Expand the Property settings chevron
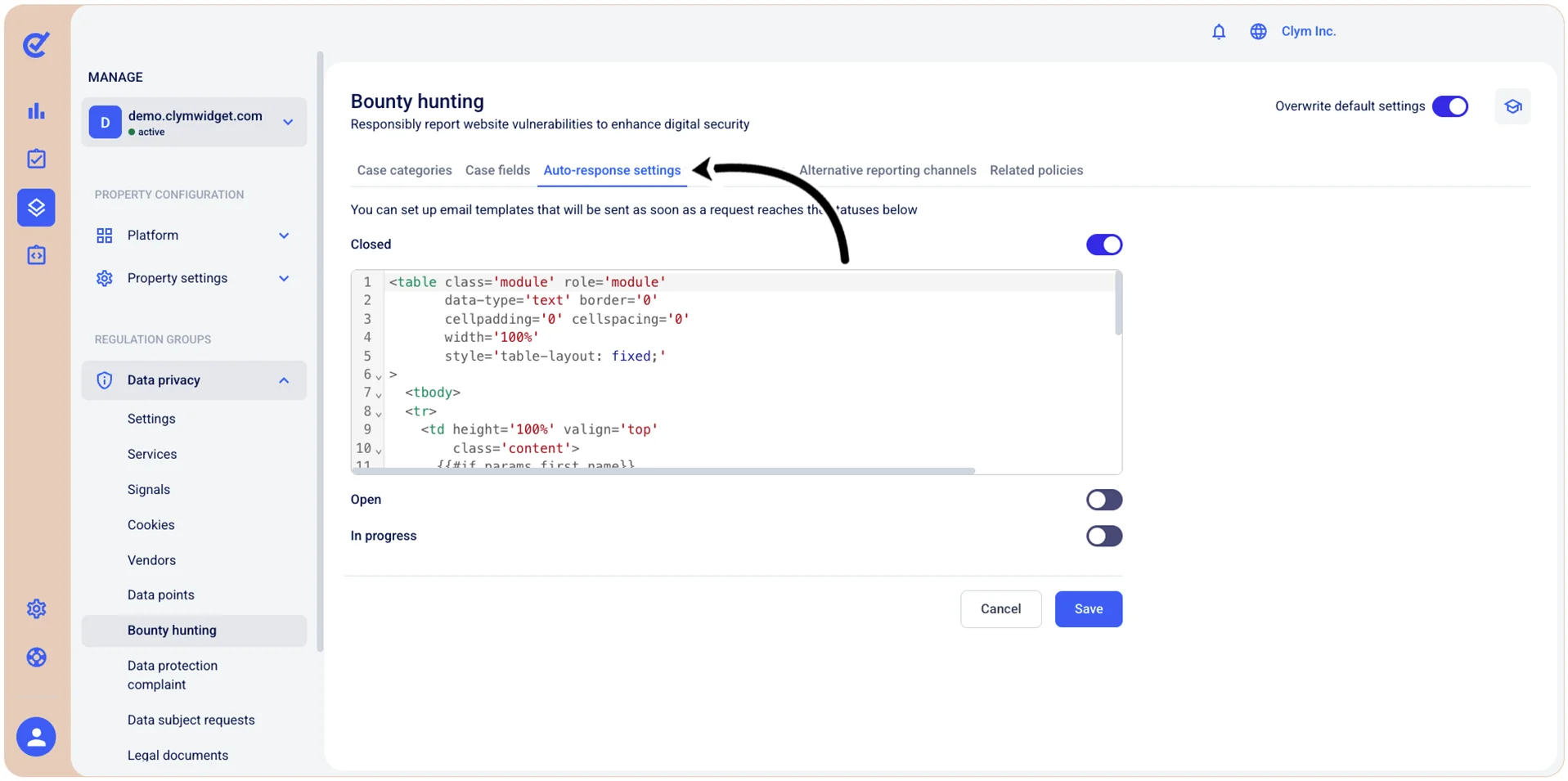The height and width of the screenshot is (781, 1568). coord(284,278)
